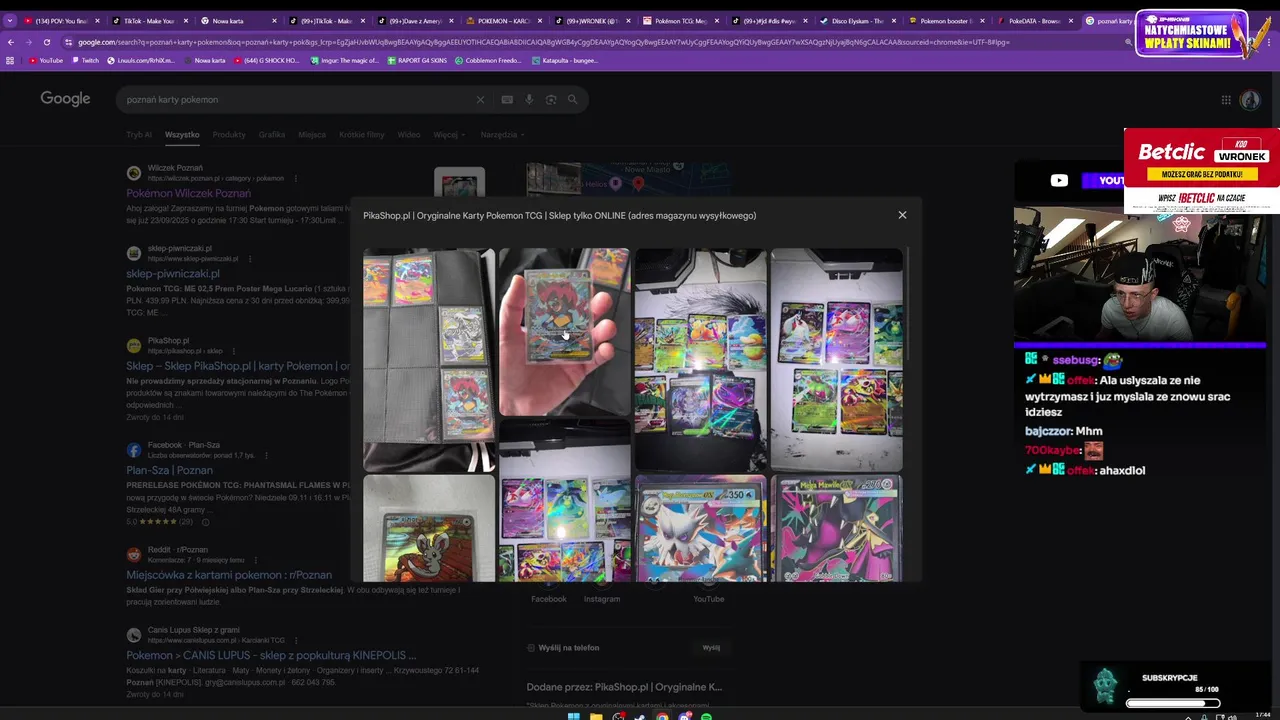The width and height of the screenshot is (1280, 720).
Task: Switch to the Krótkie filmy tab
Action: pos(362,134)
